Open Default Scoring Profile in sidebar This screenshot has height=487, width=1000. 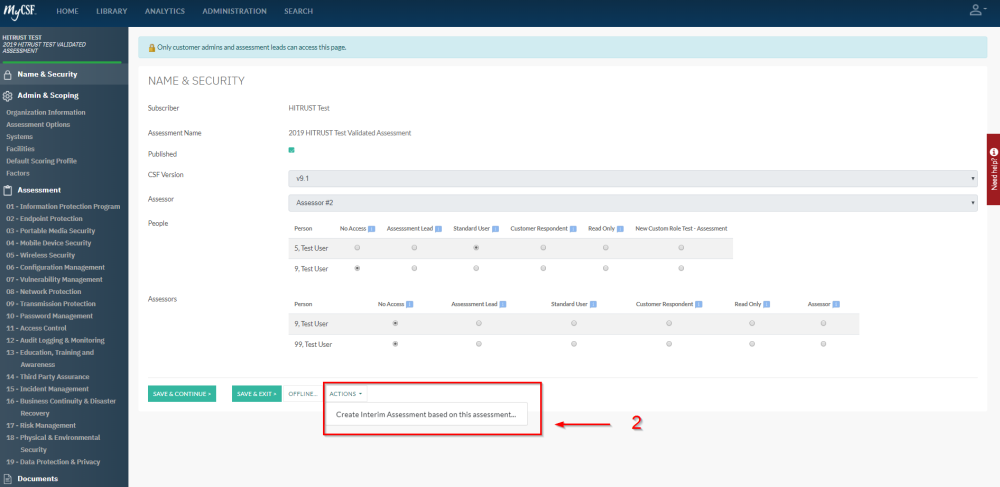41,161
